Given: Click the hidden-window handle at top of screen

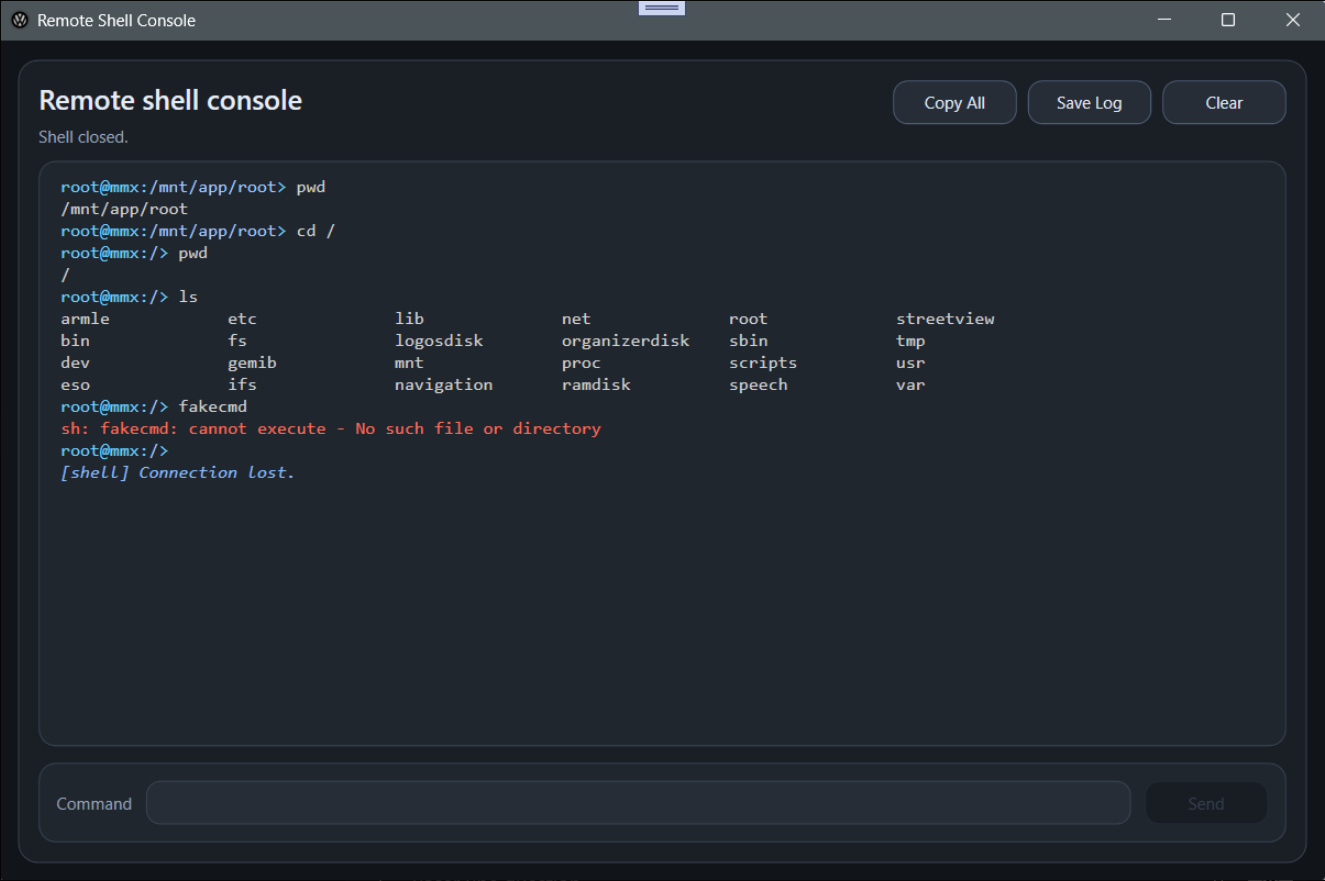Looking at the screenshot, I should point(660,7).
